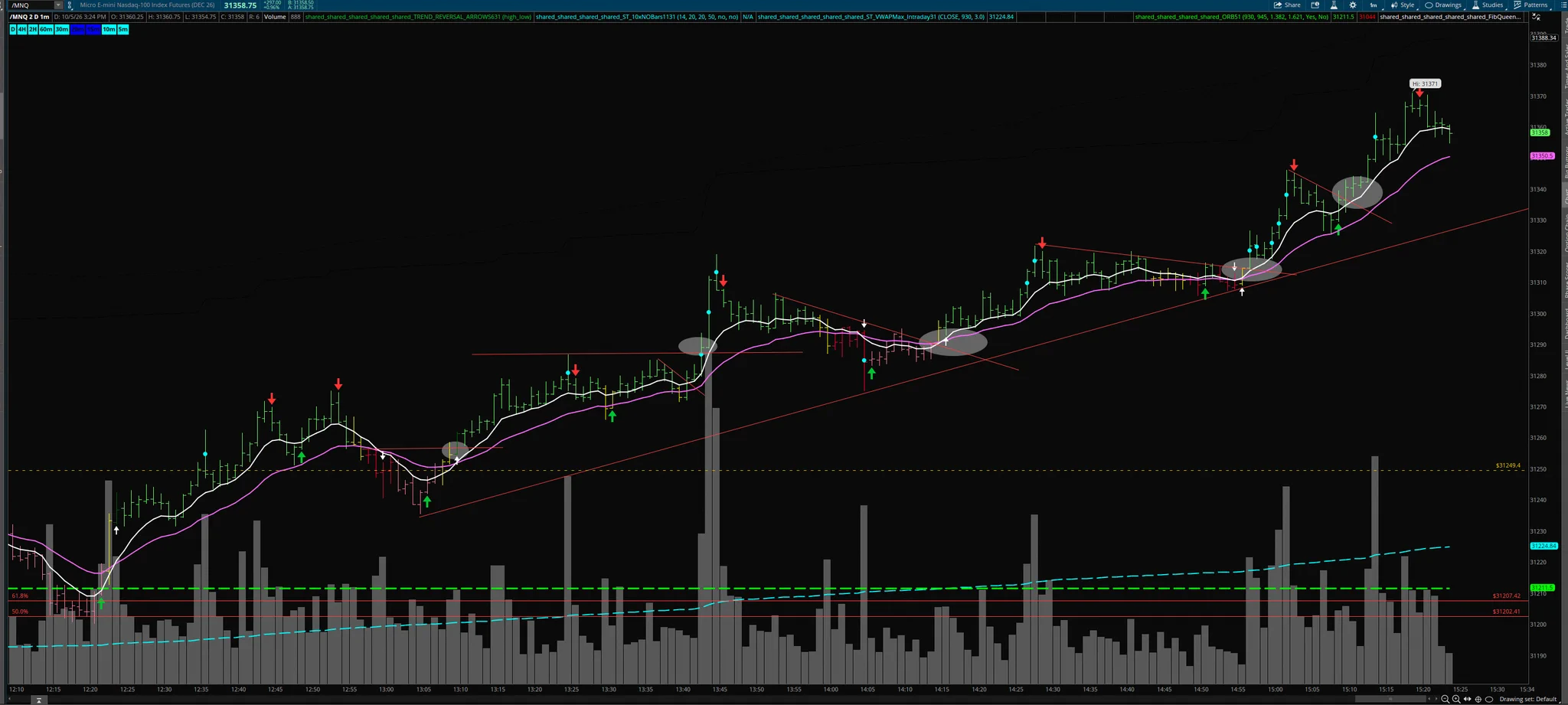This screenshot has width=1568, height=705.
Task: Click the collapse arrow icon at the bottom left
Action: coord(38,700)
